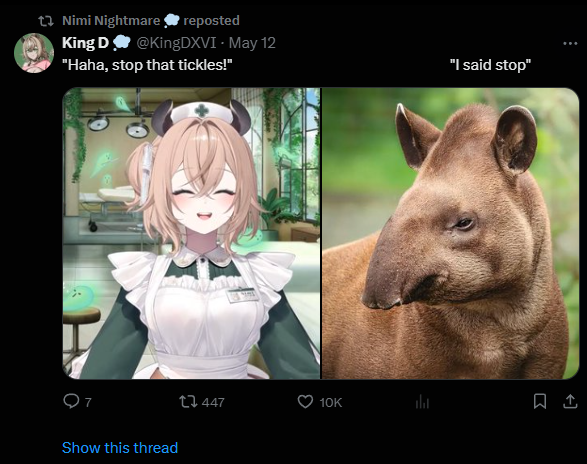Open the May 12 timestamp link
The height and width of the screenshot is (464, 587).
pyautogui.click(x=252, y=43)
